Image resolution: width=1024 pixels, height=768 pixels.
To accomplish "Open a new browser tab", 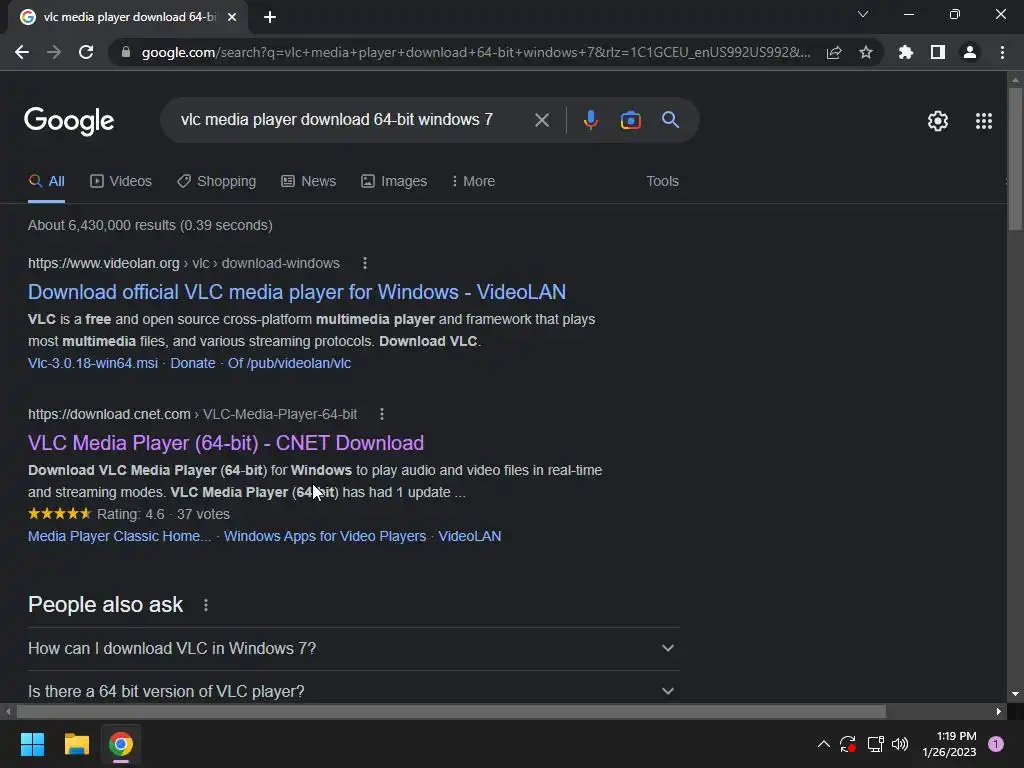I will pyautogui.click(x=270, y=17).
